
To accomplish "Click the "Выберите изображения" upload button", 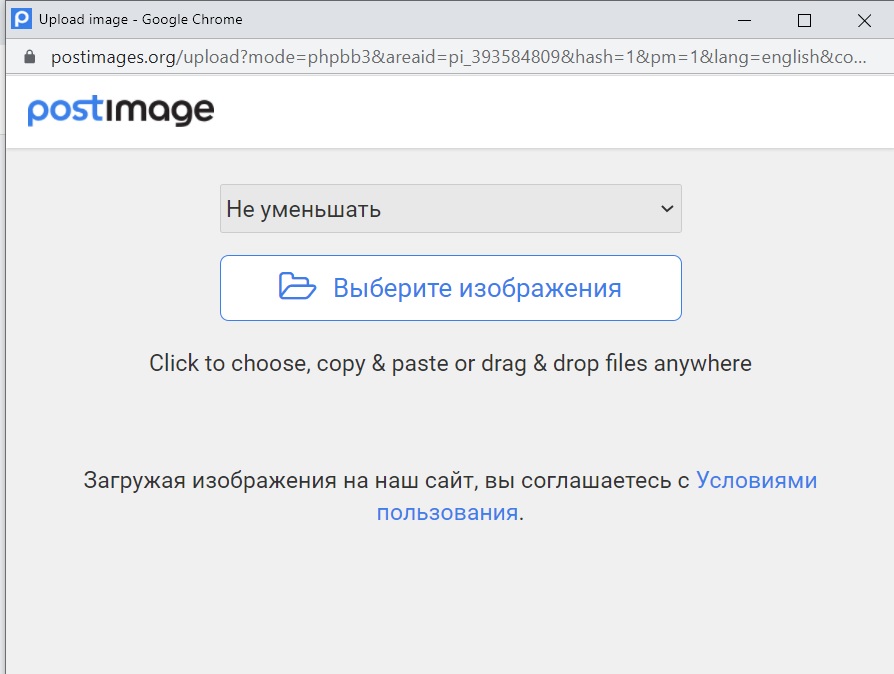I will coord(450,288).
